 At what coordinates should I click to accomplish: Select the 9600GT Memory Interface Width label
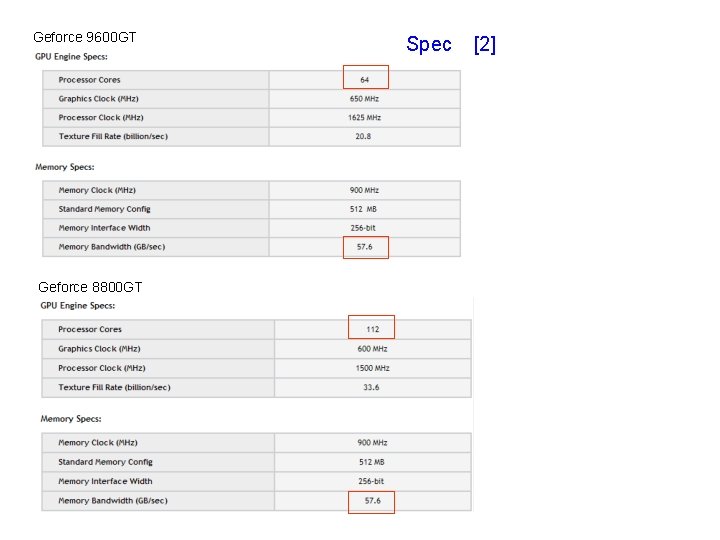pyautogui.click(x=104, y=228)
